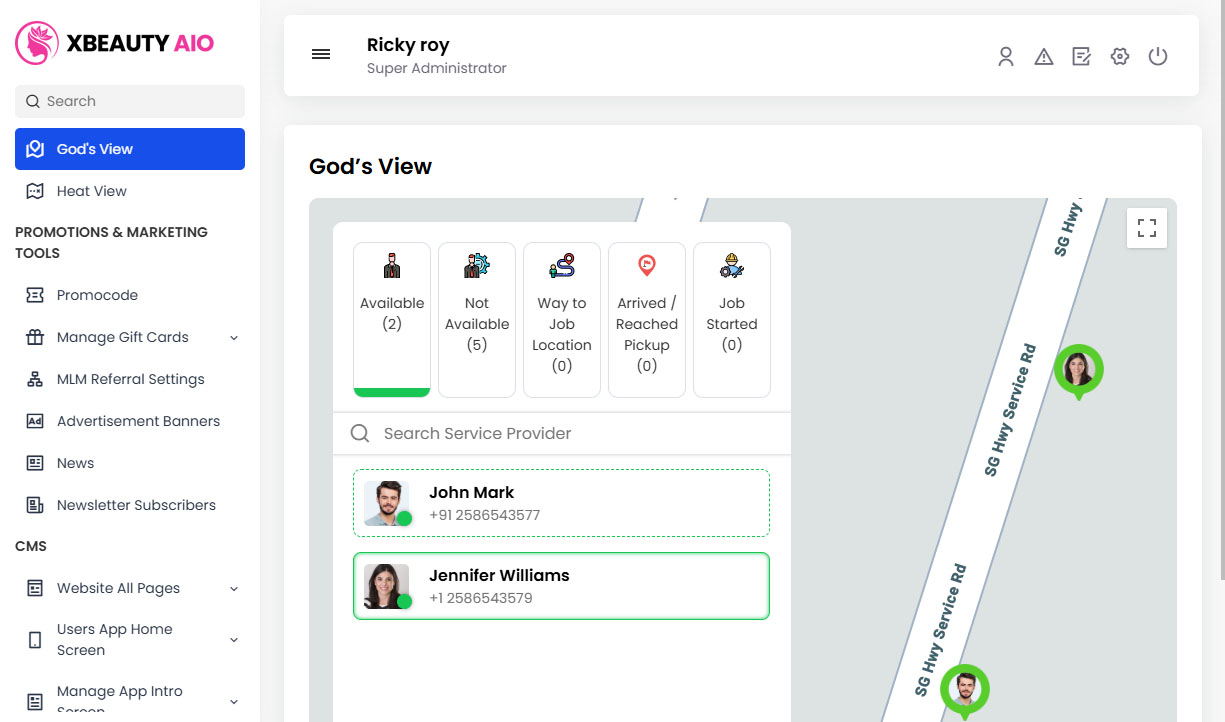This screenshot has width=1225, height=722.
Task: Open the Promocode menu item
Action: pos(97,295)
